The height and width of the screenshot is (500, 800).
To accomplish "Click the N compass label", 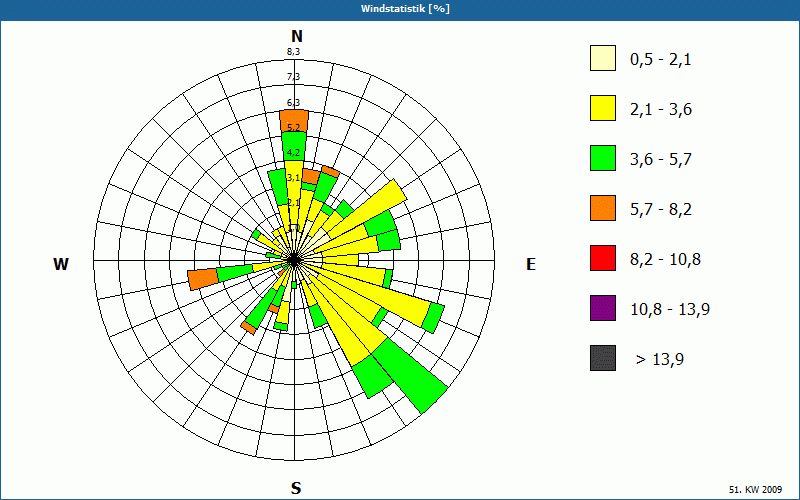I will 297,36.
